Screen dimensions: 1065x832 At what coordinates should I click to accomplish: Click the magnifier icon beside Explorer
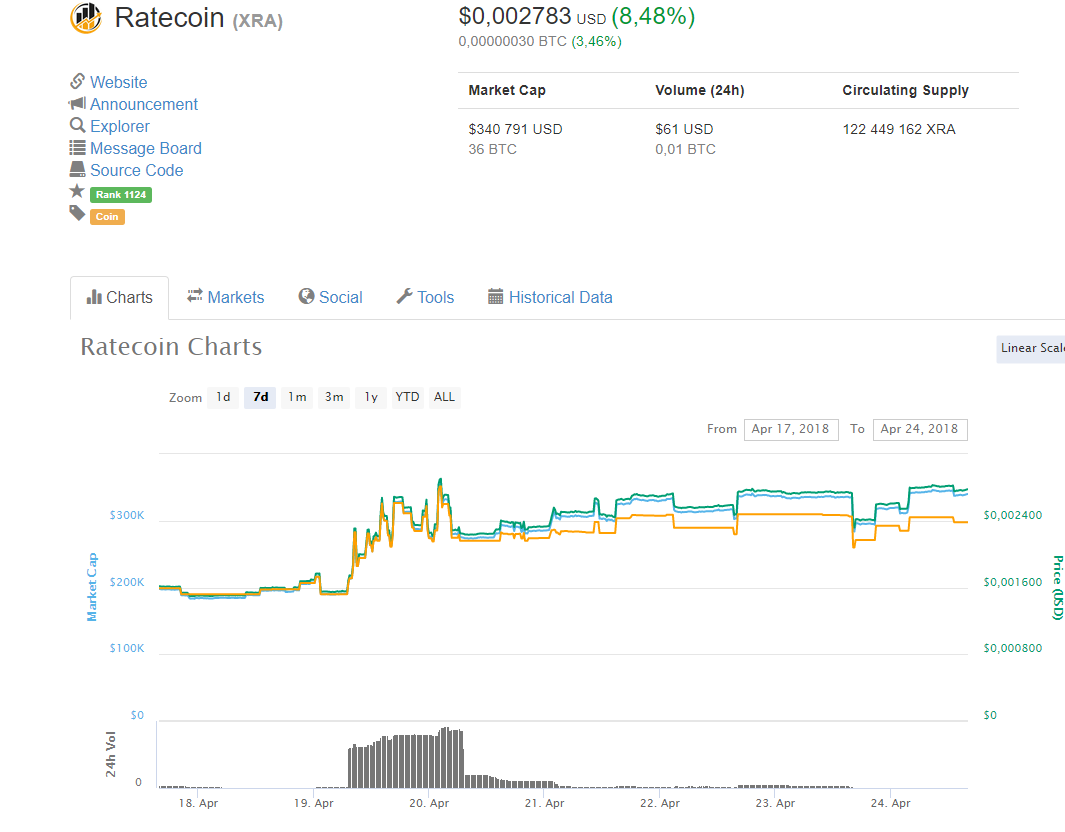(77, 125)
